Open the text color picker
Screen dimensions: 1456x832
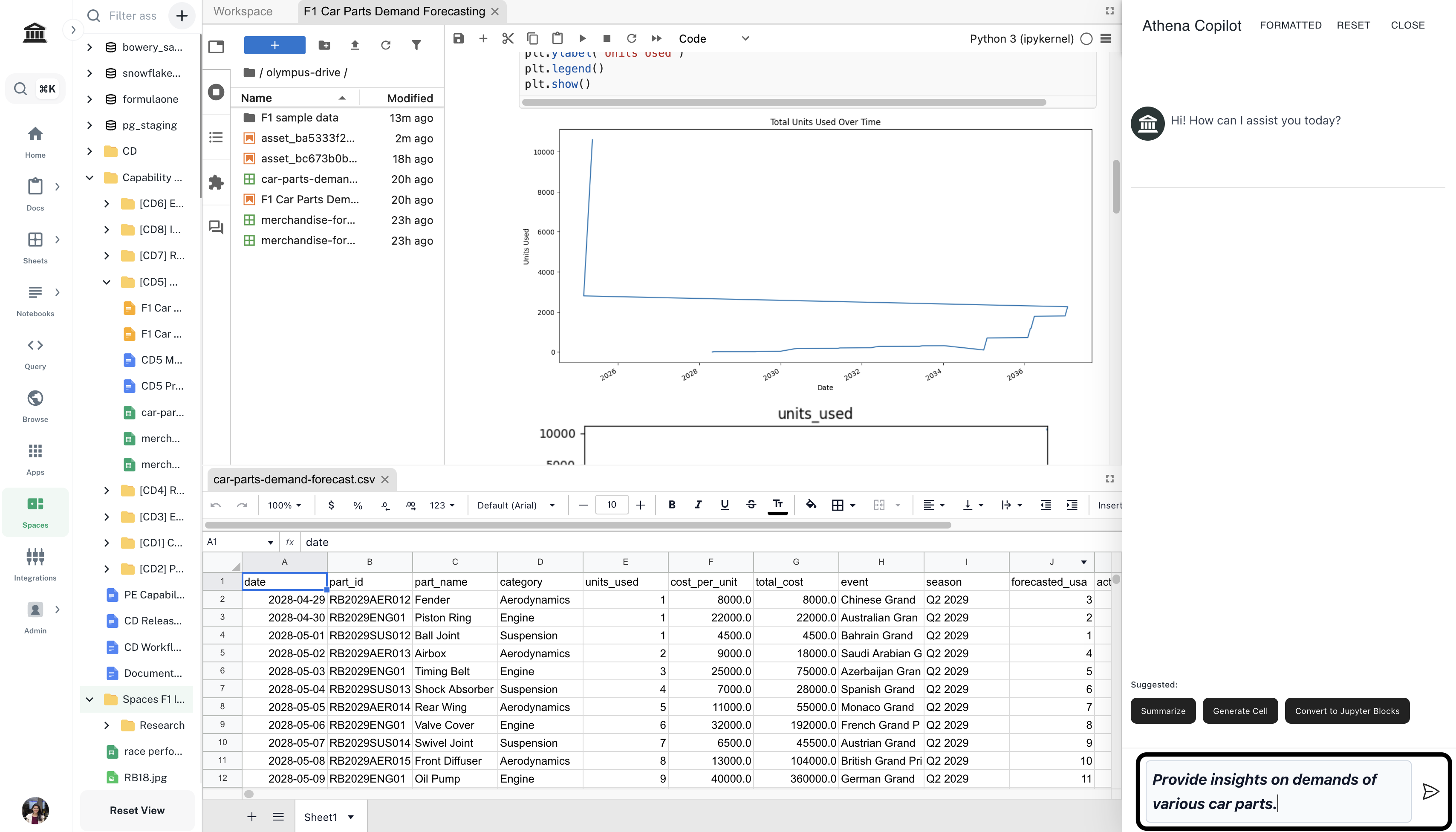(778, 505)
